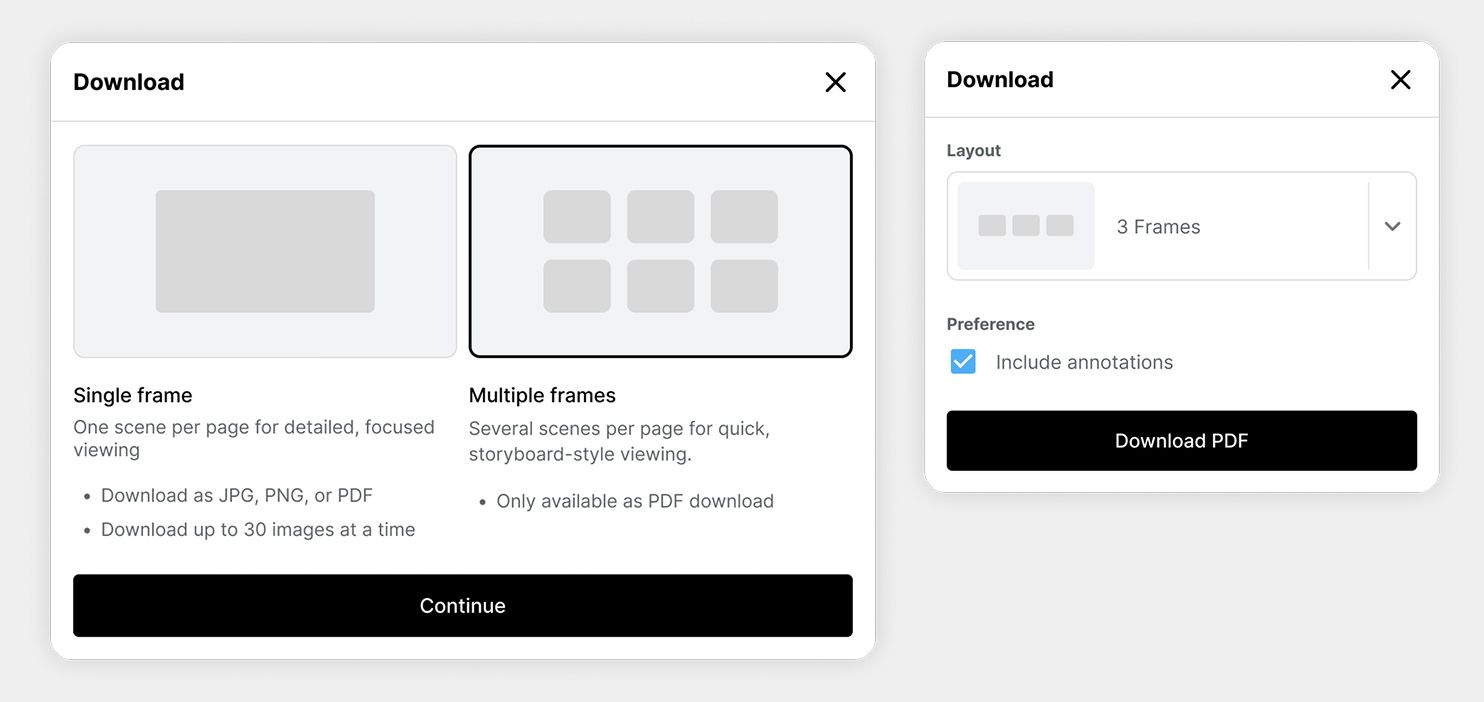Close the left Download dialog

(835, 82)
